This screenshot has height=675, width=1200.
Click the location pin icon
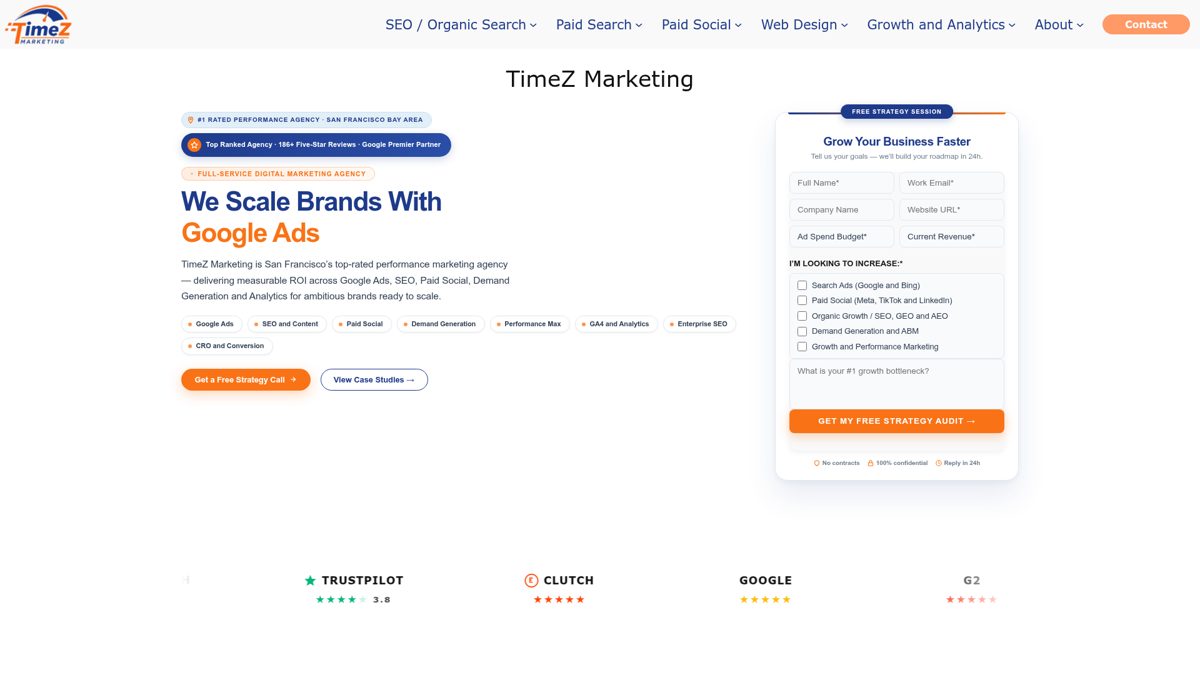point(190,120)
